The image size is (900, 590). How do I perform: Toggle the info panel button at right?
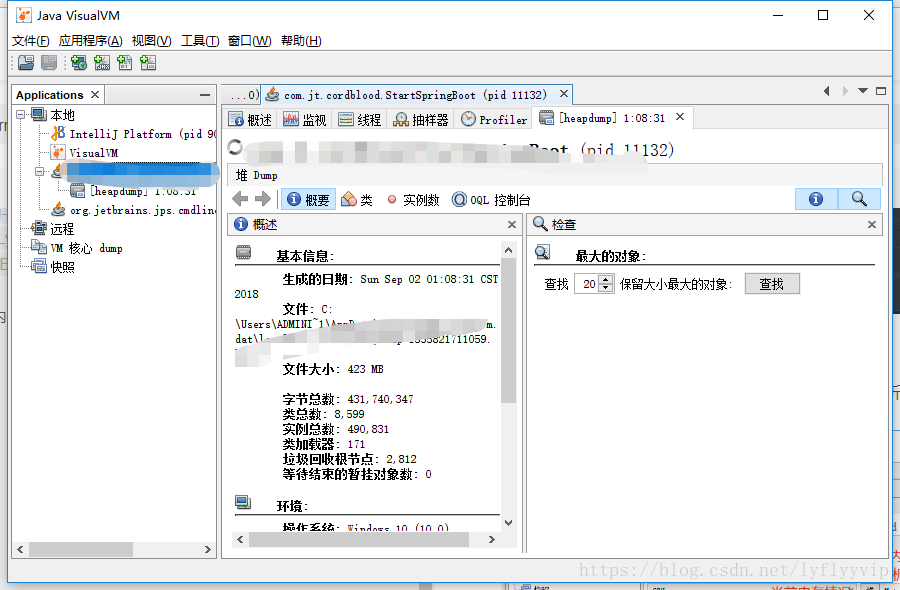(x=816, y=199)
